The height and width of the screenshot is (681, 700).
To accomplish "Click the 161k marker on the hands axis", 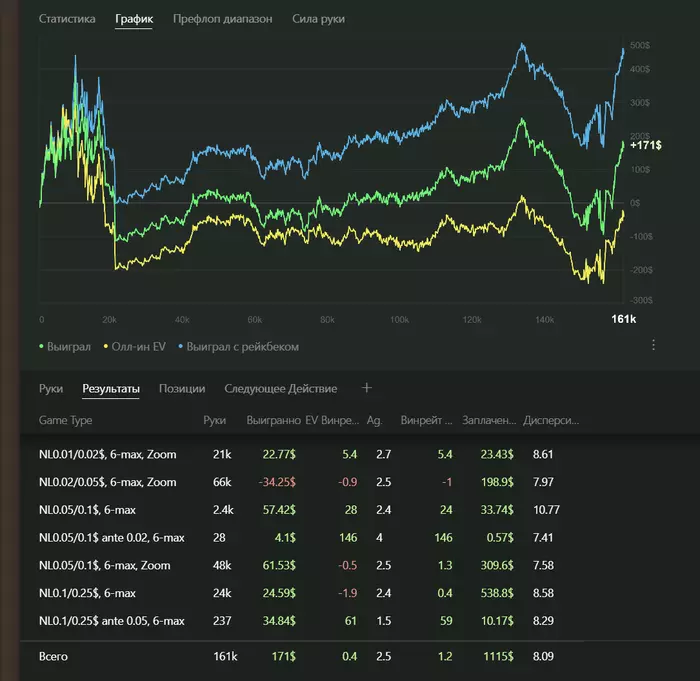I will click(x=624, y=319).
